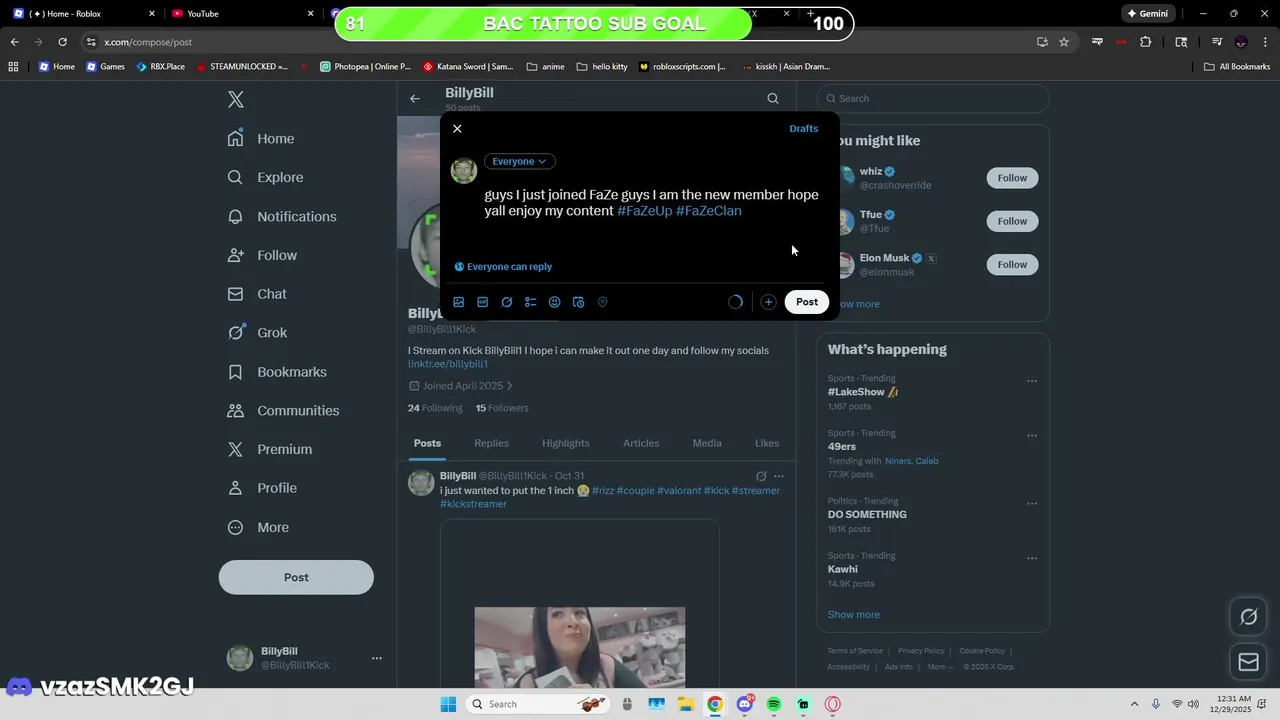The height and width of the screenshot is (720, 1280).
Task: Open Photopea bookmark
Action: (x=365, y=67)
